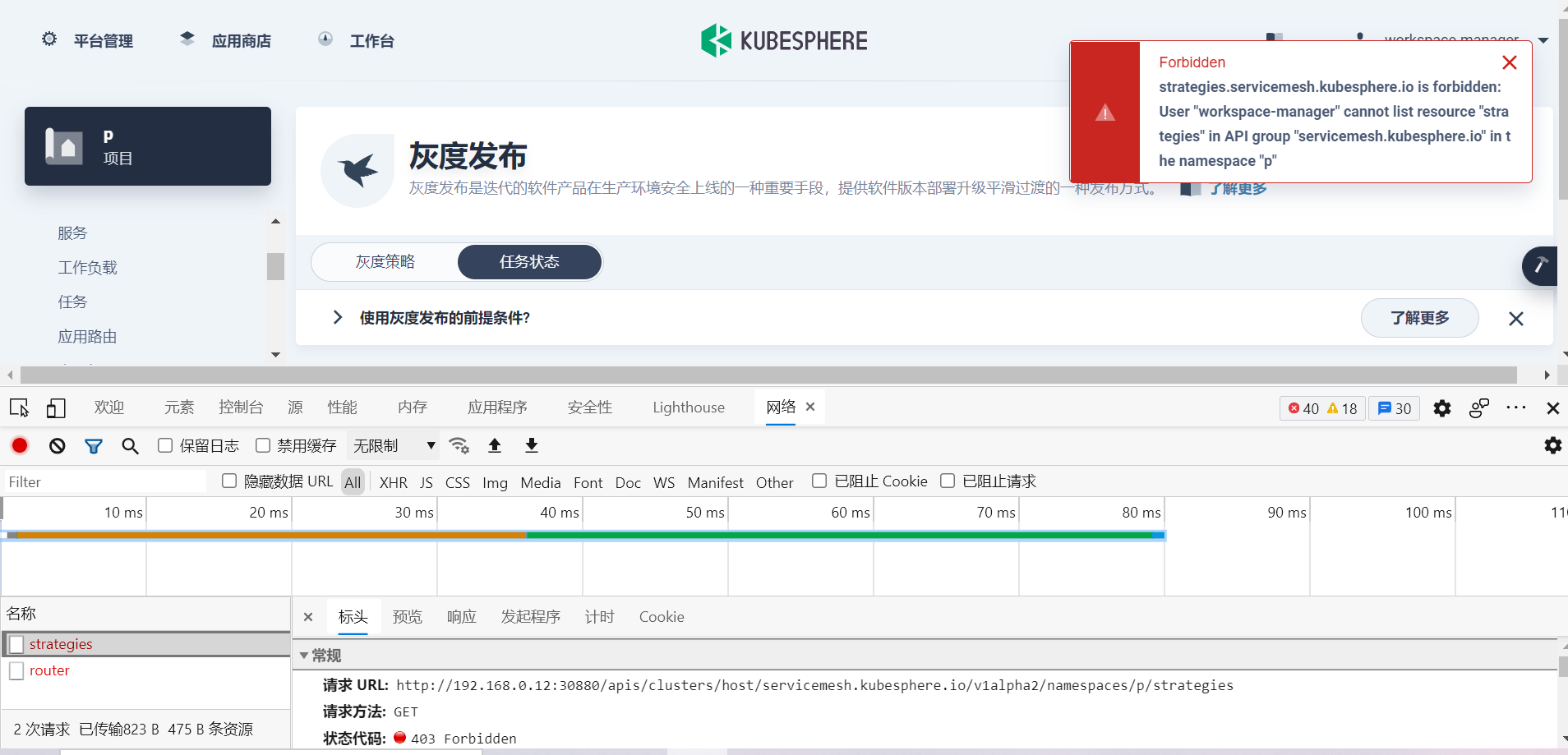Select the strategies request in the network list
The image size is (1568, 755).
click(60, 643)
